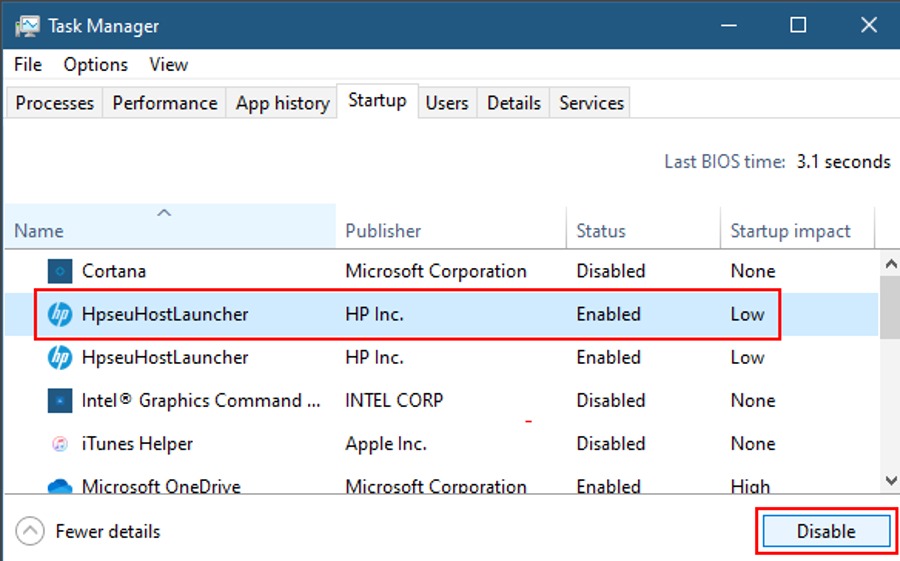Switch to the Processes tab
Image resolution: width=900 pixels, height=561 pixels.
click(x=55, y=103)
